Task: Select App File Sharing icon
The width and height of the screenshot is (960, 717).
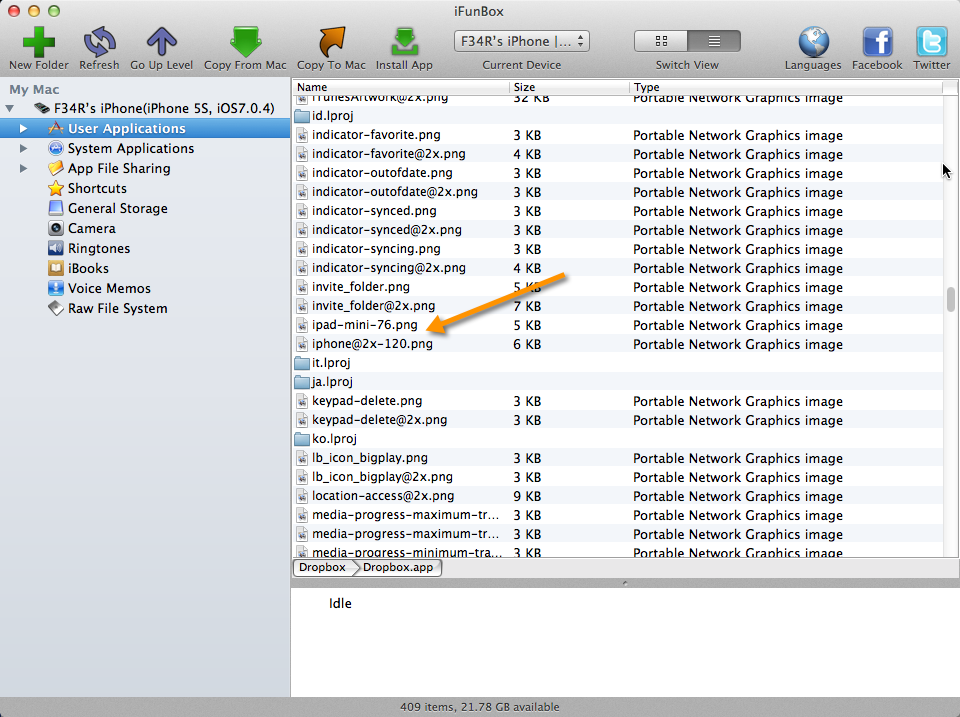Action: click(x=56, y=168)
